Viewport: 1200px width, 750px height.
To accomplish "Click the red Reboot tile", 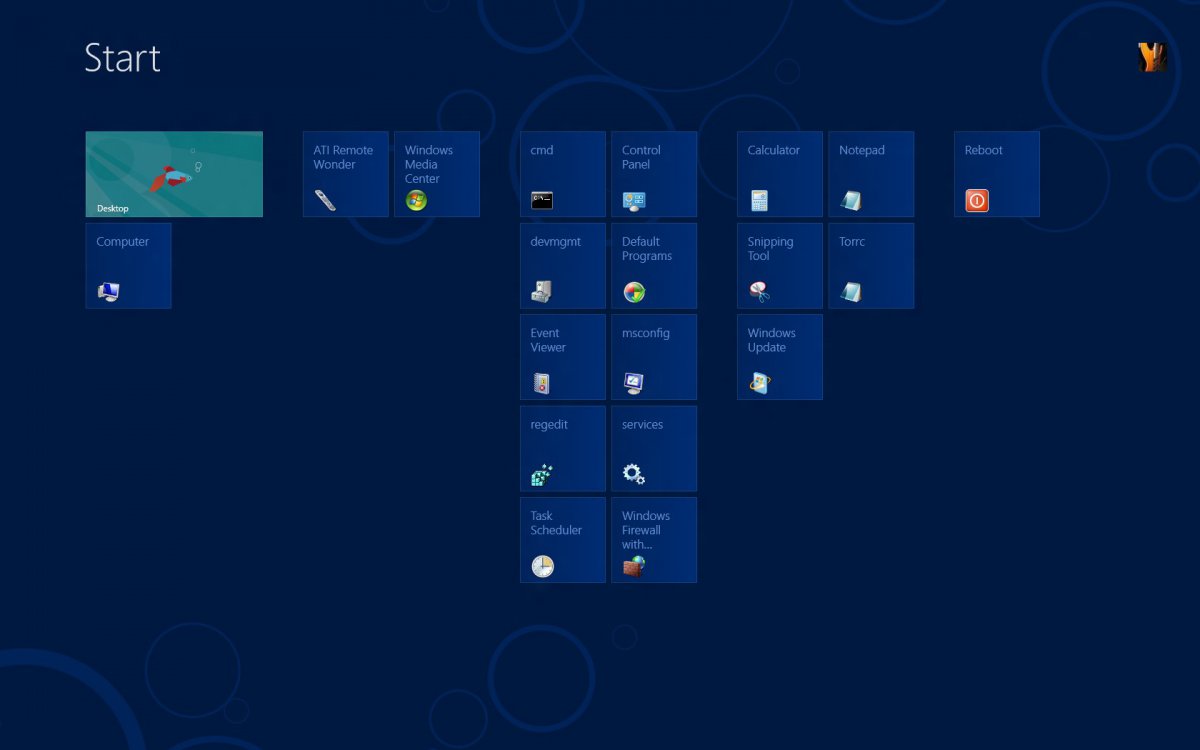I will (x=996, y=174).
